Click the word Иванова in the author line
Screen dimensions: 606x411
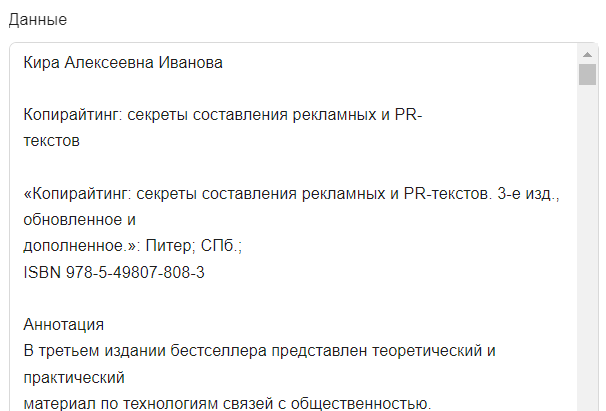[x=191, y=63]
